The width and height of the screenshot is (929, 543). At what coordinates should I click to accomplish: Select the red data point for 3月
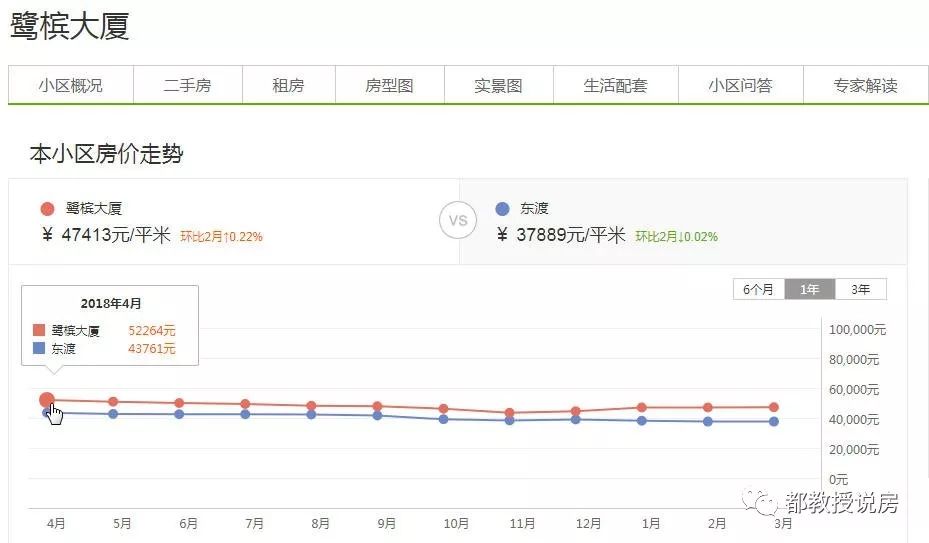coord(774,407)
